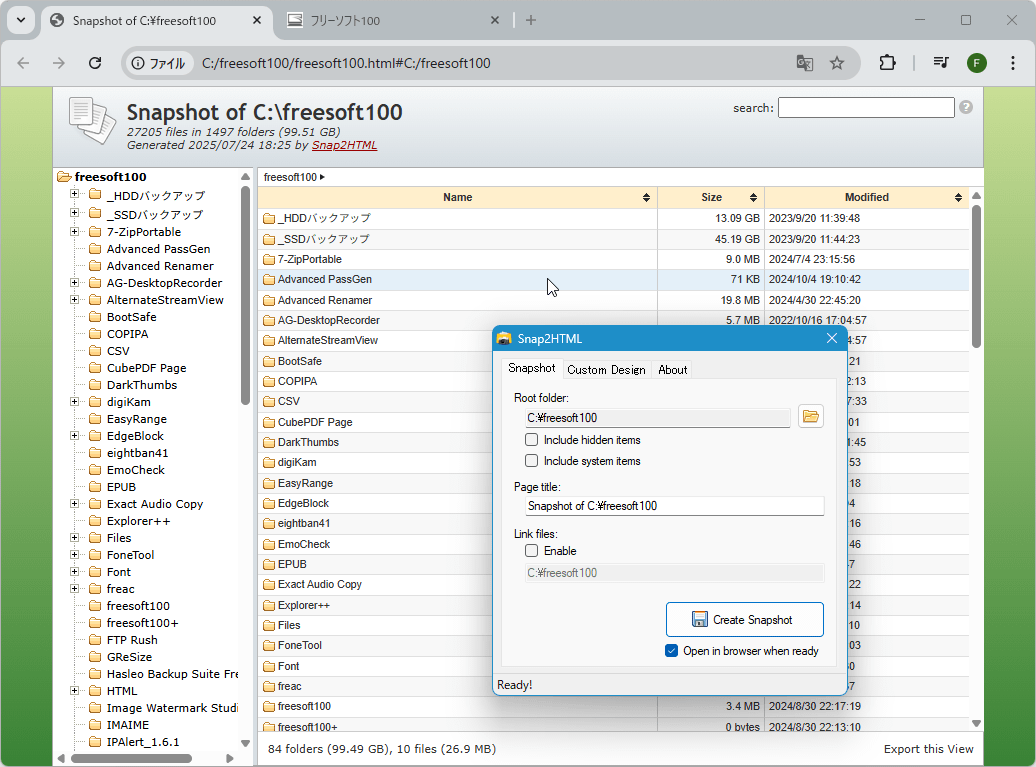The image size is (1036, 767).
Task: Expand AlternateStreamView tree node
Action: pos(75,300)
